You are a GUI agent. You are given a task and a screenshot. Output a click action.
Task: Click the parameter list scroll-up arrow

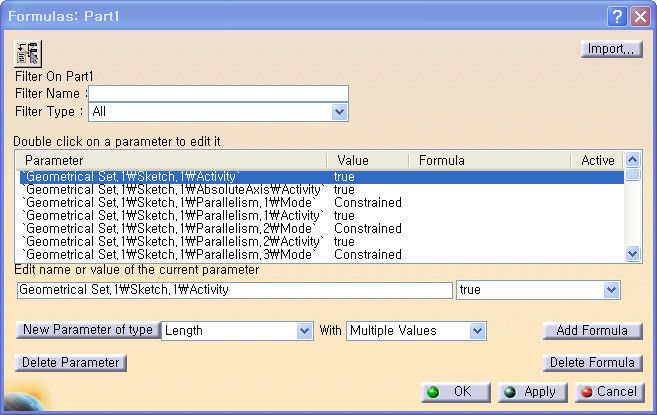tap(633, 160)
